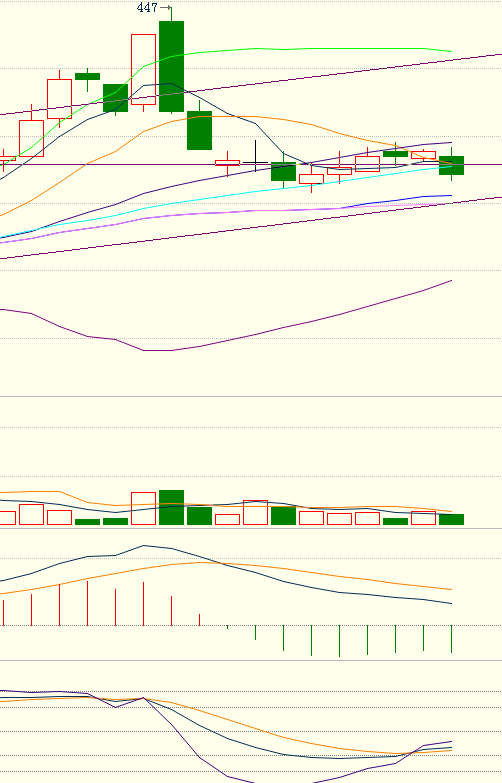Click the black doji cross candle

(255, 162)
